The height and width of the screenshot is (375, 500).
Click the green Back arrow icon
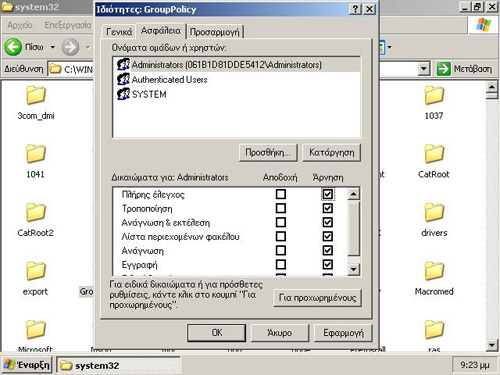pos(13,47)
